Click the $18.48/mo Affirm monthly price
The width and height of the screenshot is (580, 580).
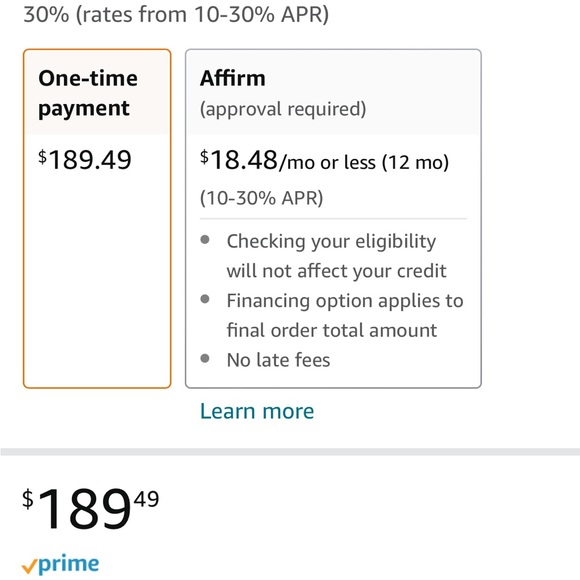coord(239,160)
